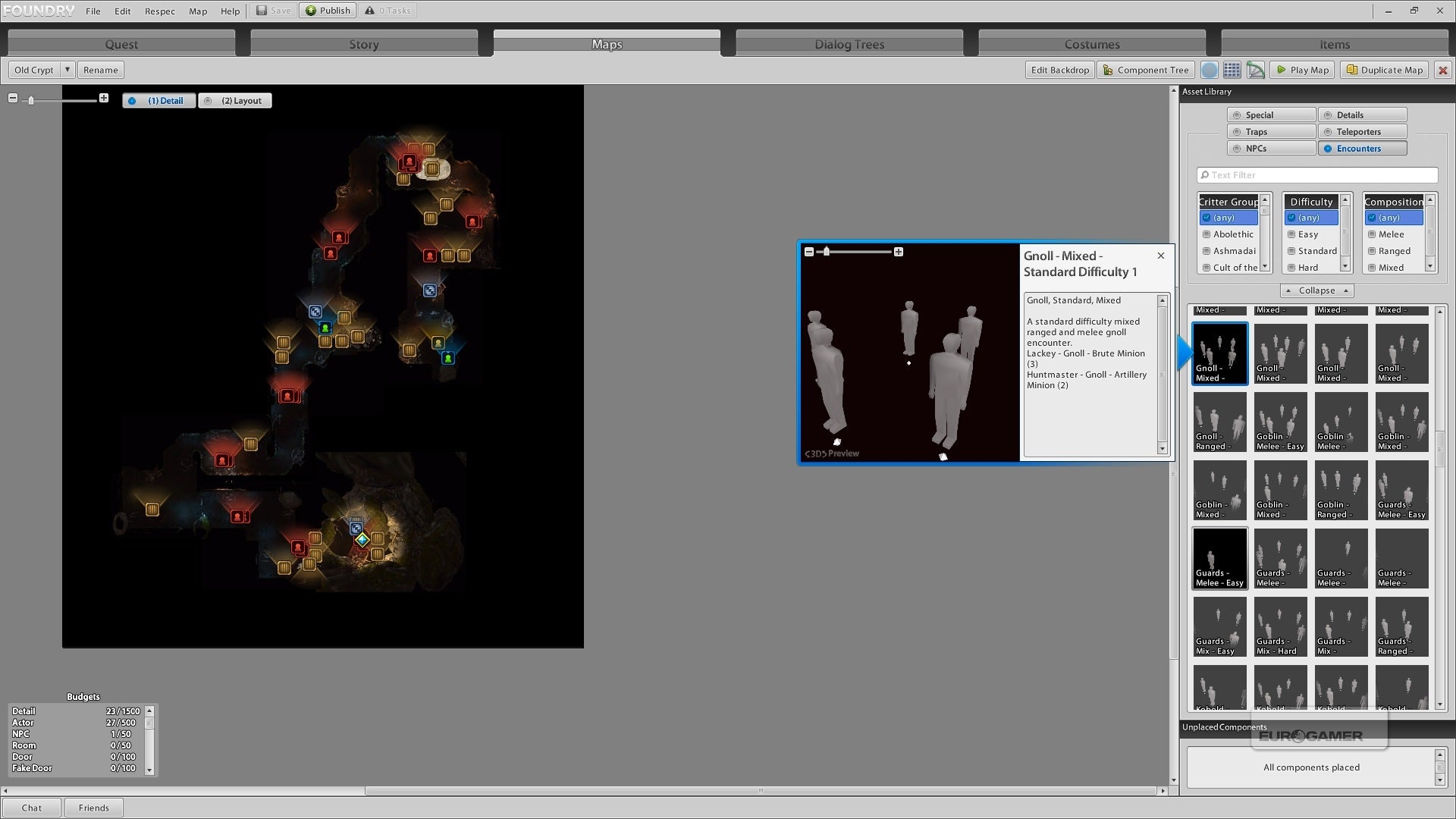Screen dimensions: 1456x819
Task: Click description box down arrow
Action: (1162, 449)
